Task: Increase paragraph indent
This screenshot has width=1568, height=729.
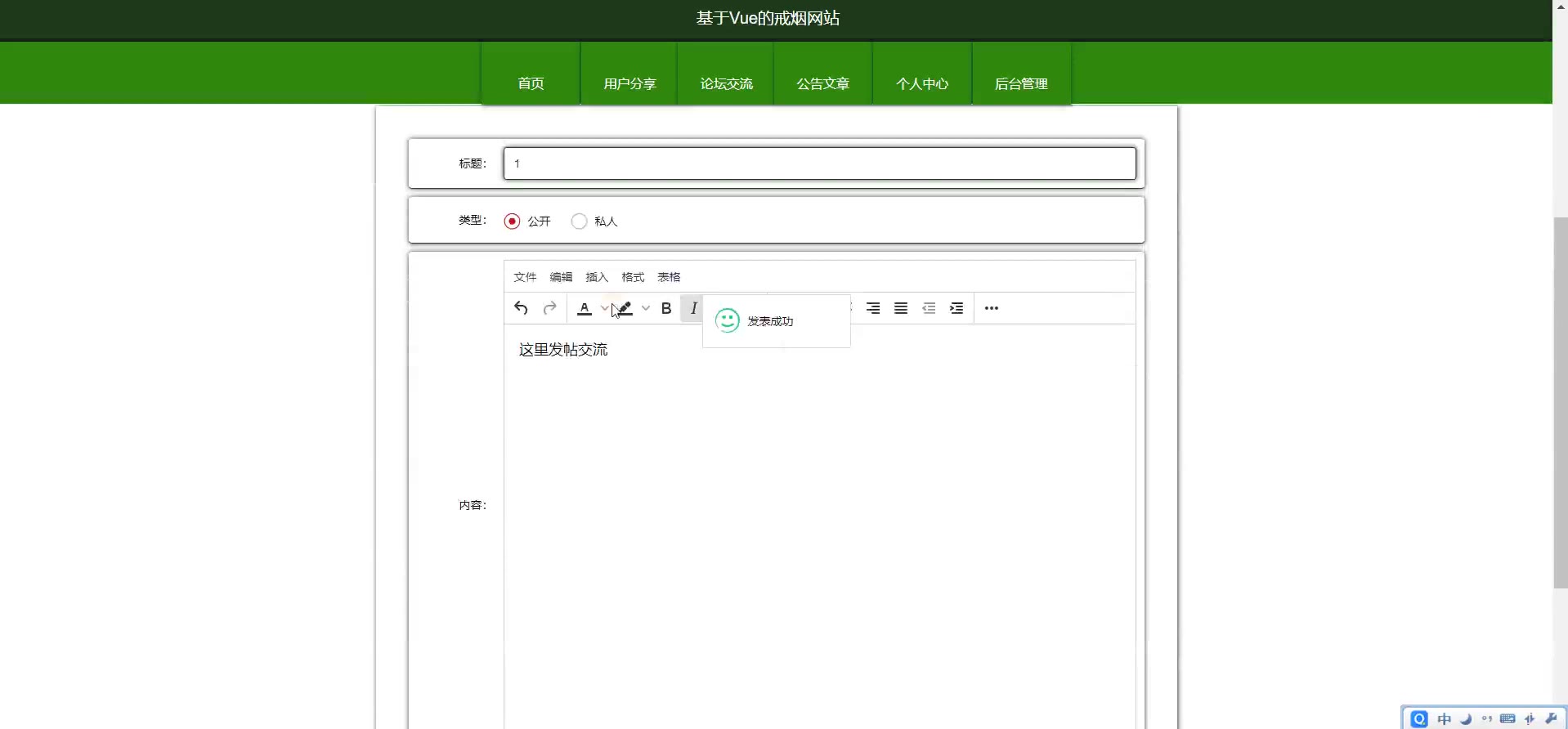Action: coord(956,308)
